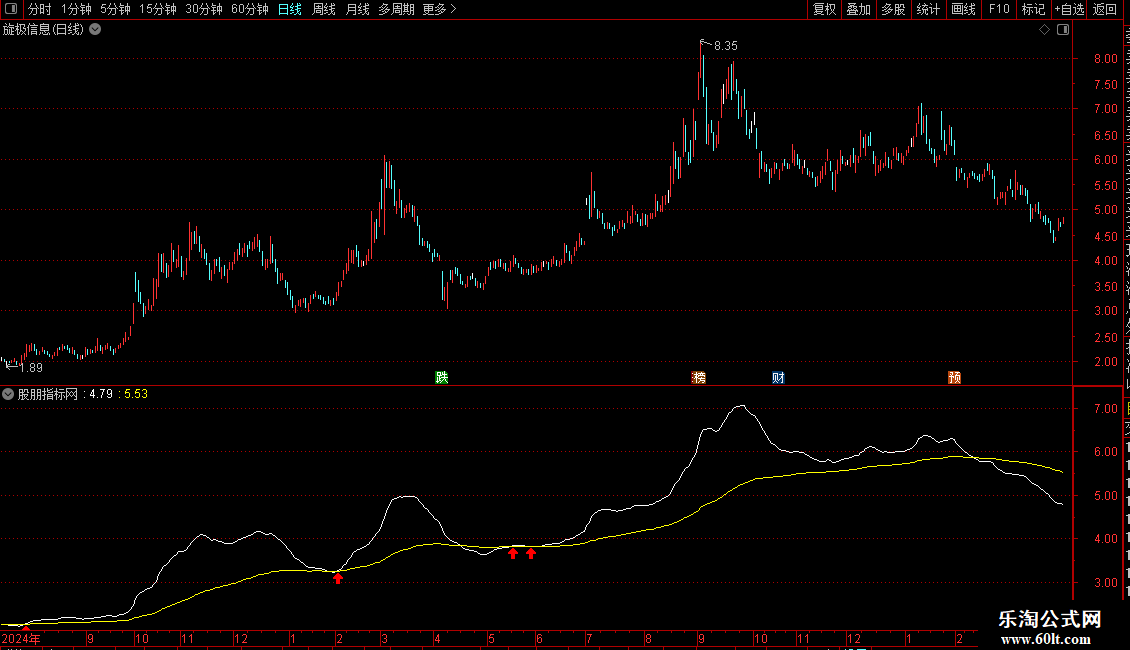Click the 叠加 overlay button
Viewport: 1130px width, 650px height.
[858, 9]
